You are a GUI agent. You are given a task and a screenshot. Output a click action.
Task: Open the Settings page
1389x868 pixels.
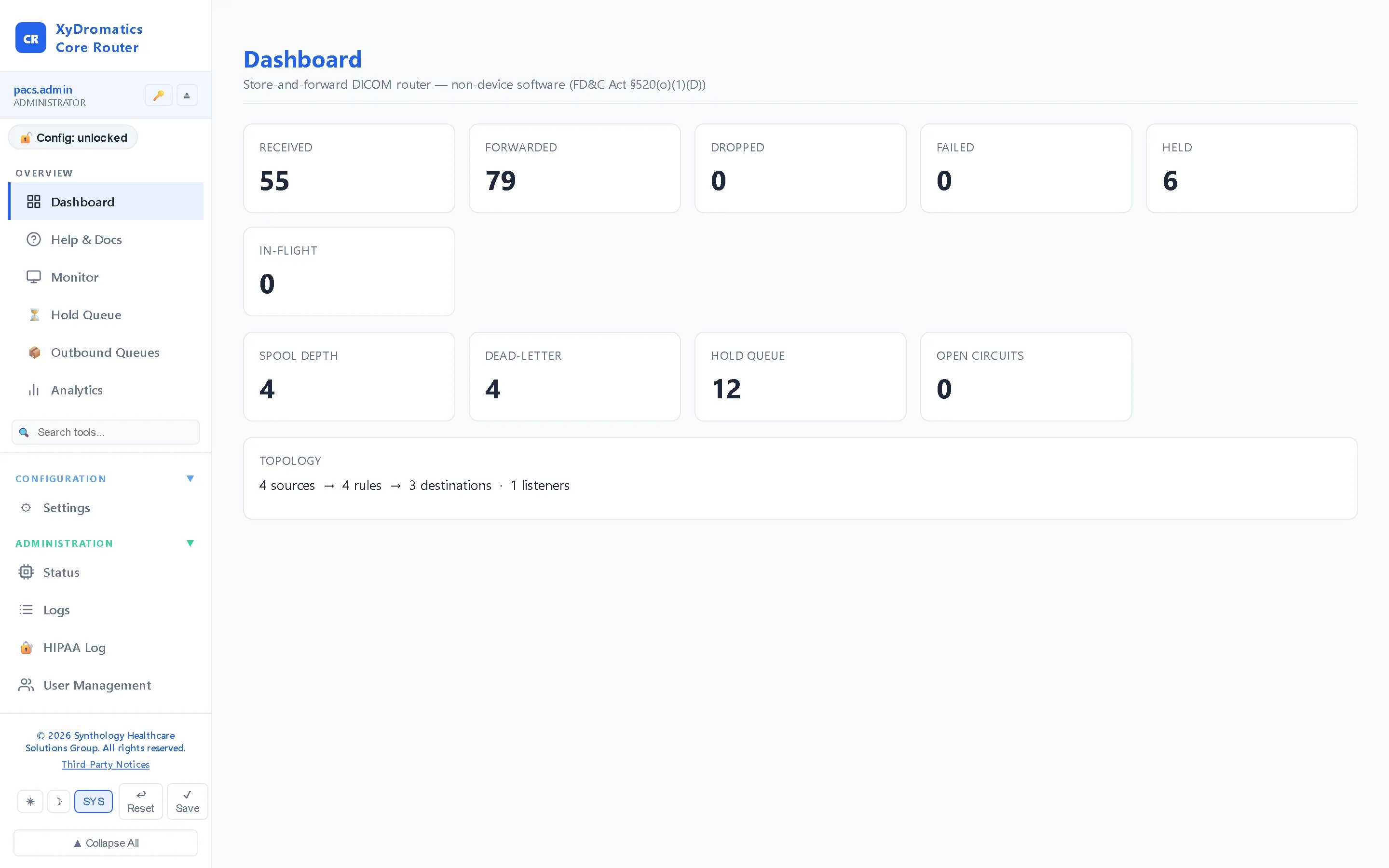point(106,507)
